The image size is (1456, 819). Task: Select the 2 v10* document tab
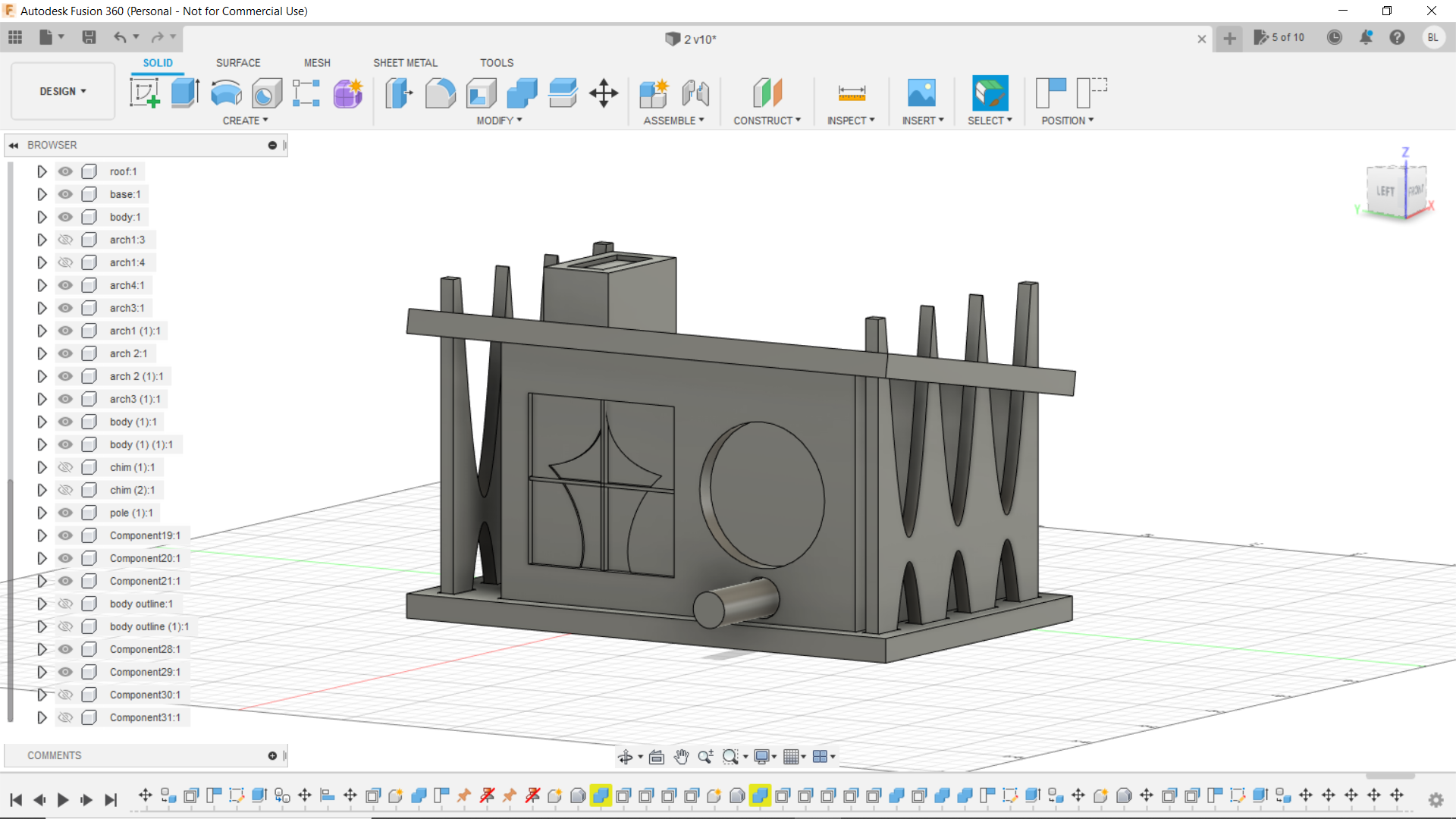tap(691, 39)
